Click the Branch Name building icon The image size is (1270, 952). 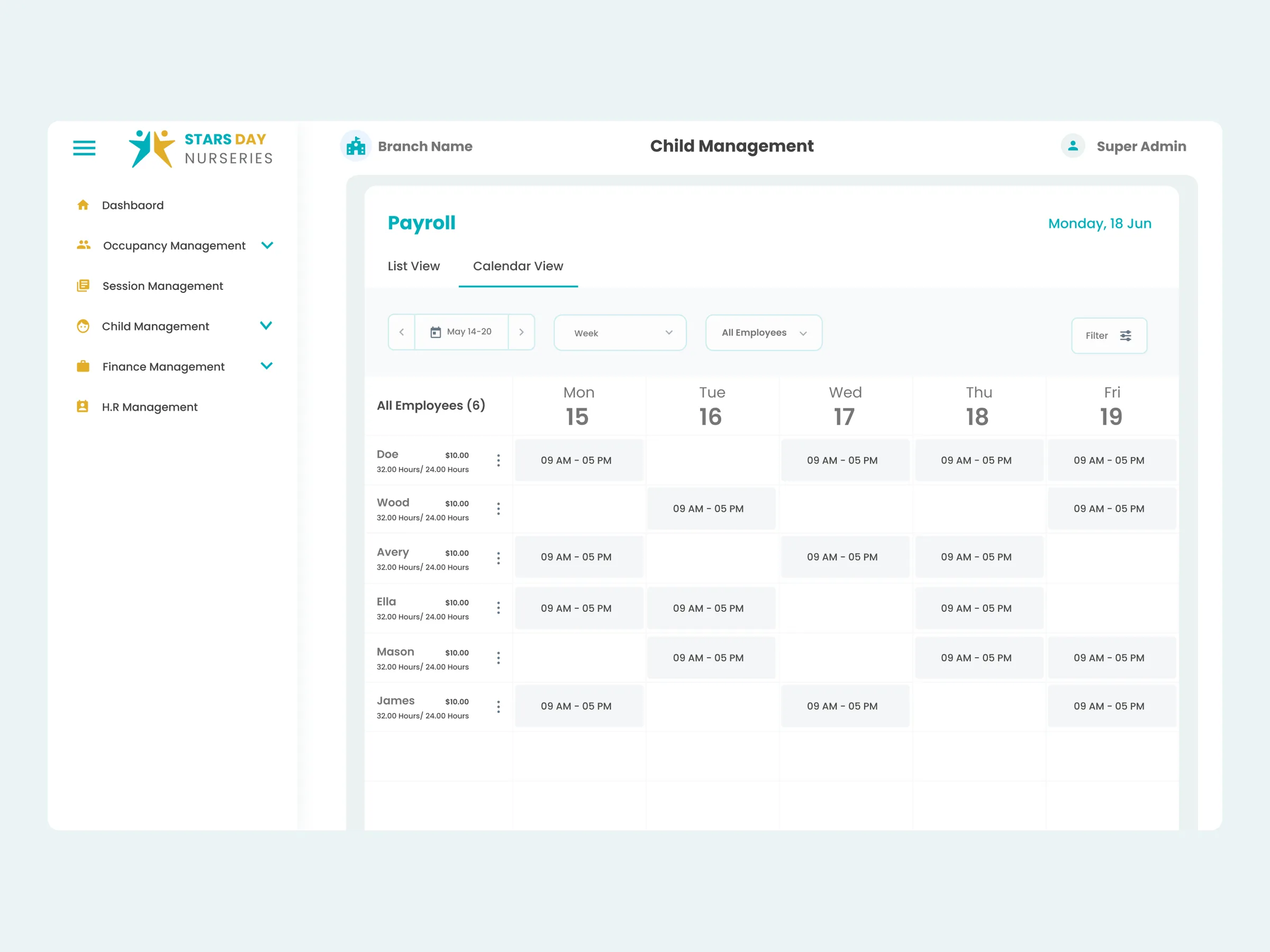coord(356,147)
